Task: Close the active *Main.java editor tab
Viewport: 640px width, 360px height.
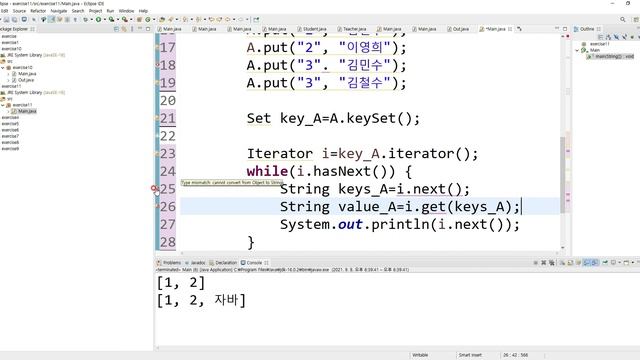Action: (x=510, y=29)
